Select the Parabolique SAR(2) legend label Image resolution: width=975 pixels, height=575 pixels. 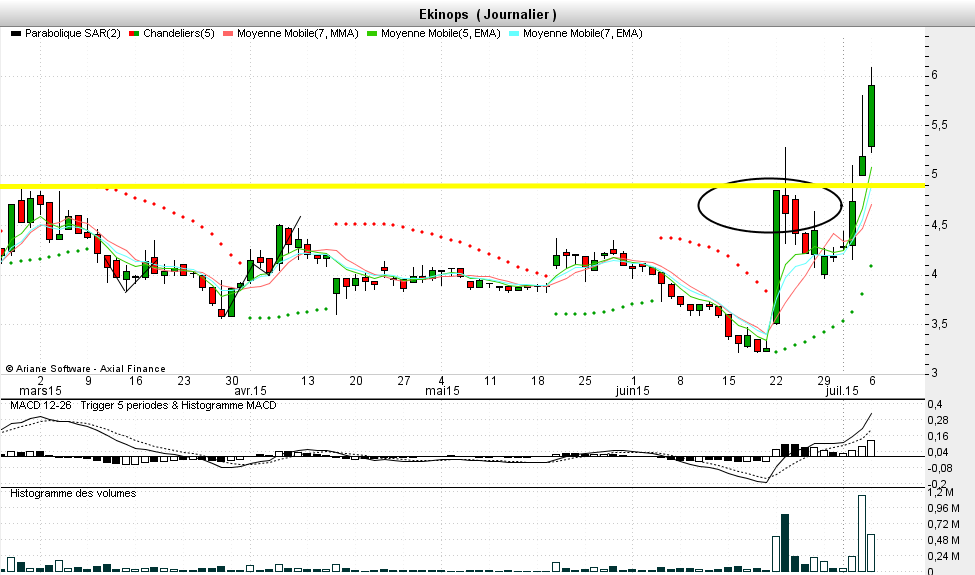73,34
